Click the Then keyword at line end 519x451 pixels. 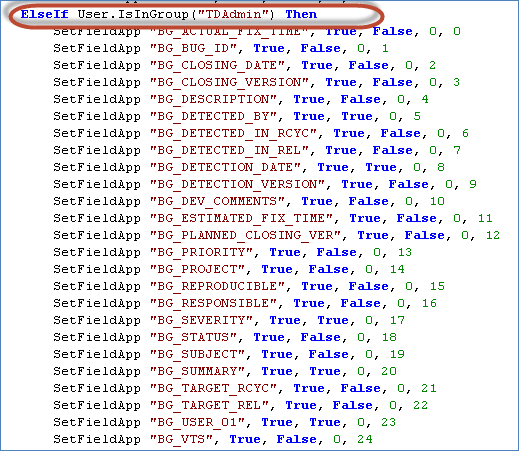(x=301, y=14)
